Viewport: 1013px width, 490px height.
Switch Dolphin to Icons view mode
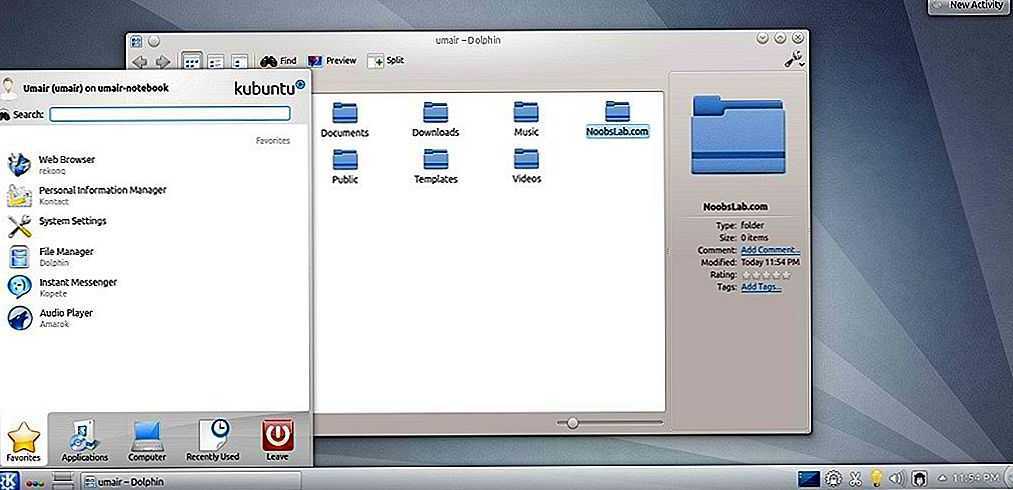pos(192,61)
